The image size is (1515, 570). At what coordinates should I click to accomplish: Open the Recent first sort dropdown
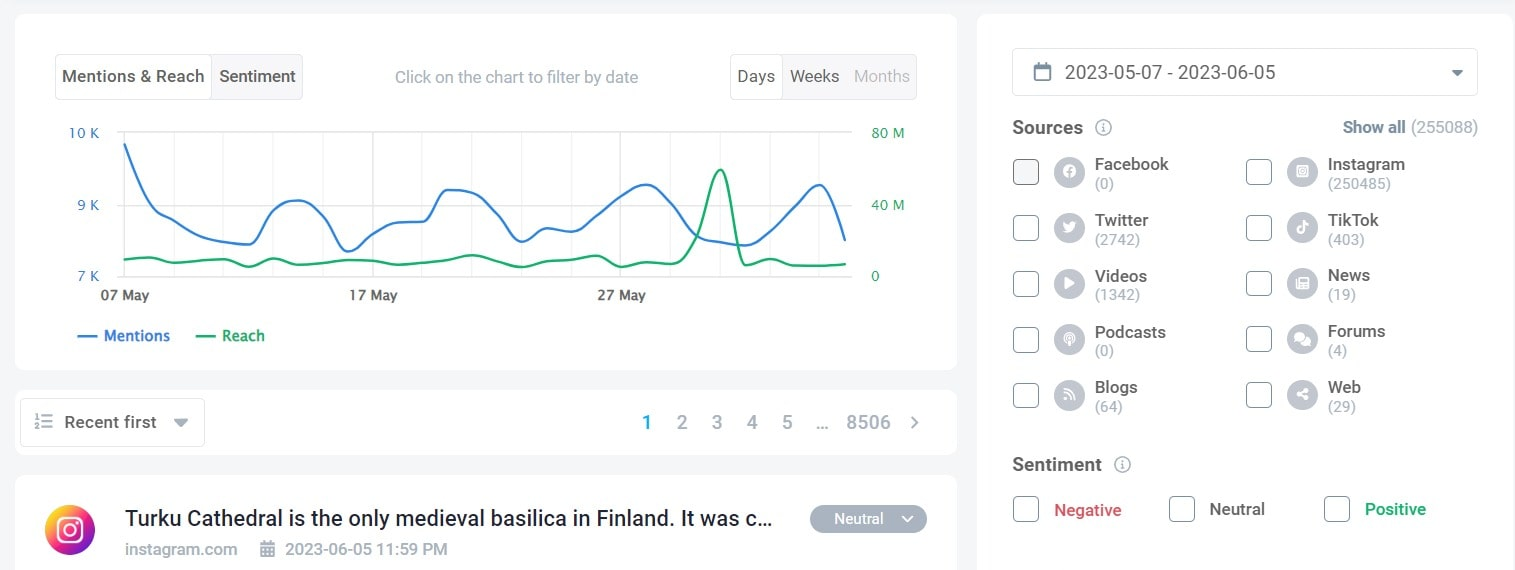point(112,422)
